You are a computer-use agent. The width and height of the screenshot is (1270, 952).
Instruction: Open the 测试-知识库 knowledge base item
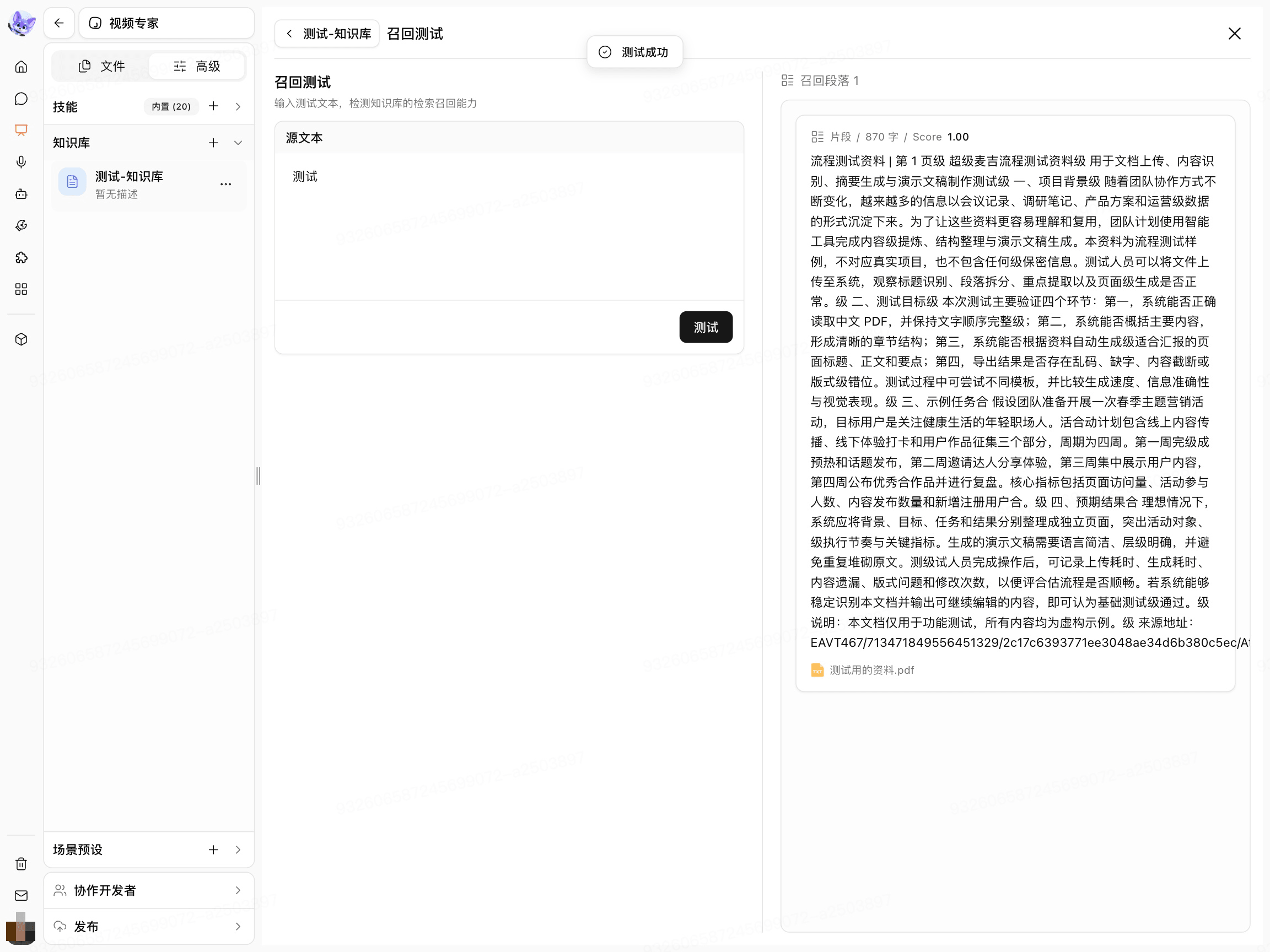(x=149, y=185)
